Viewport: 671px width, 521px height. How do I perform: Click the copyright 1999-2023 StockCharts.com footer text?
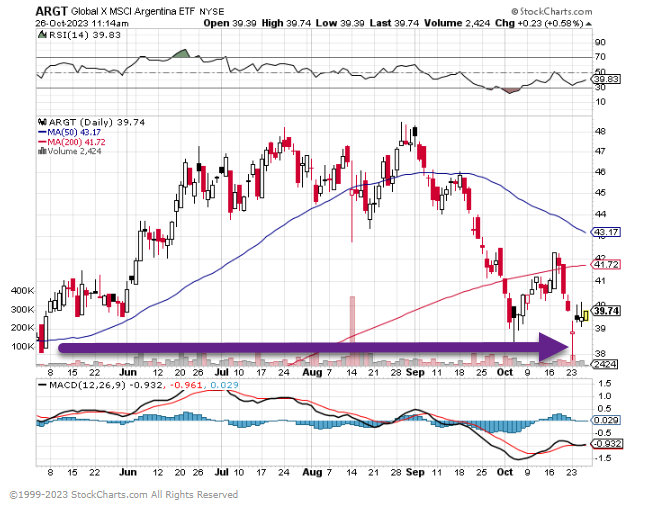point(123,495)
